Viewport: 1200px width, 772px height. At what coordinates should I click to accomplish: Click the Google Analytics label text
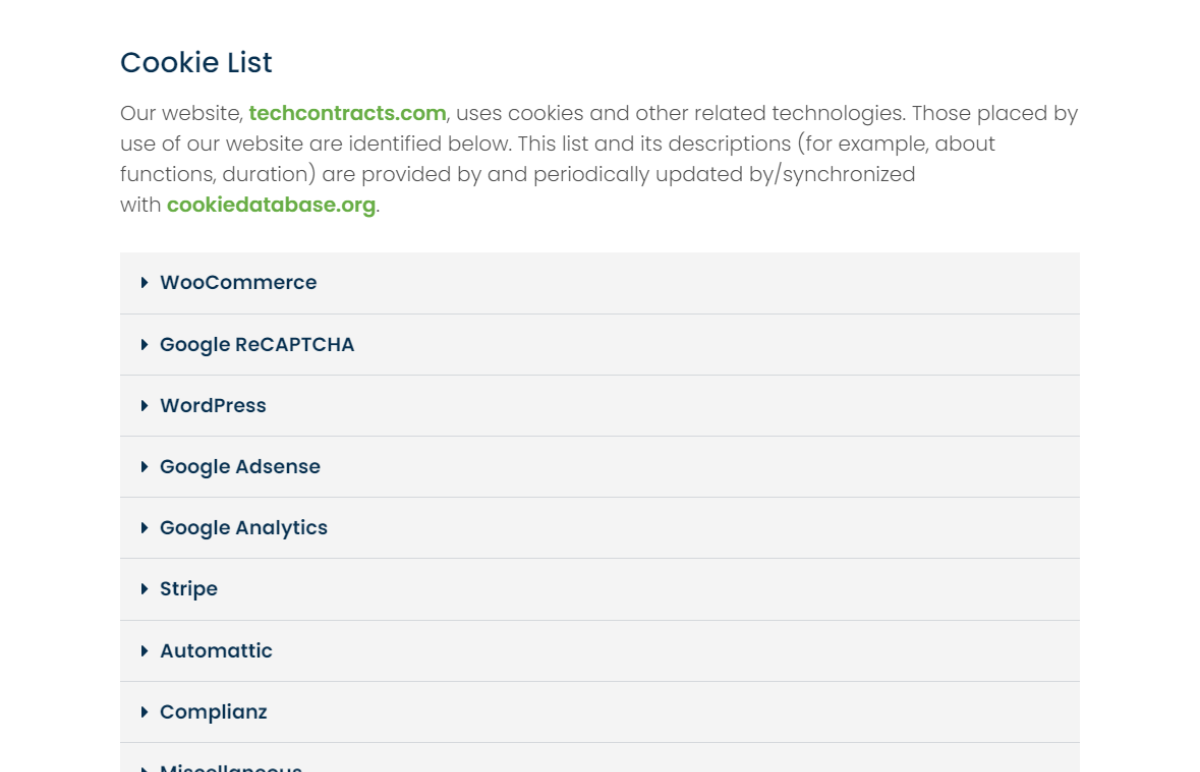coord(244,528)
